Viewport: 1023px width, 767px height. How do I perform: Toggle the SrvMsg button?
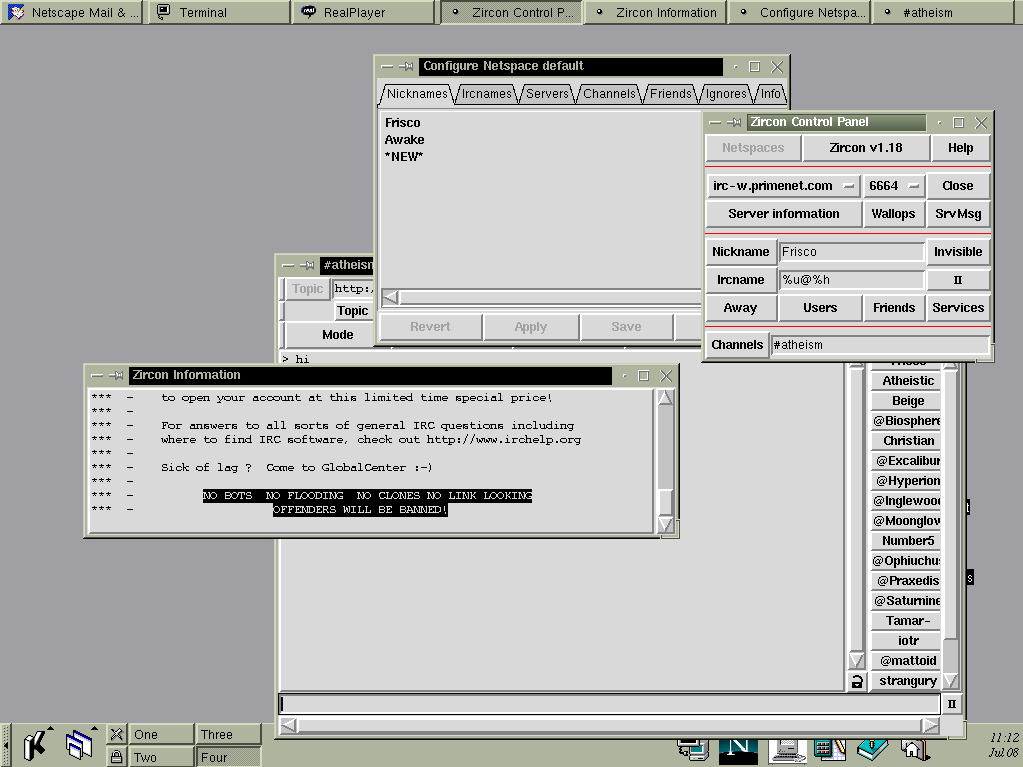958,214
